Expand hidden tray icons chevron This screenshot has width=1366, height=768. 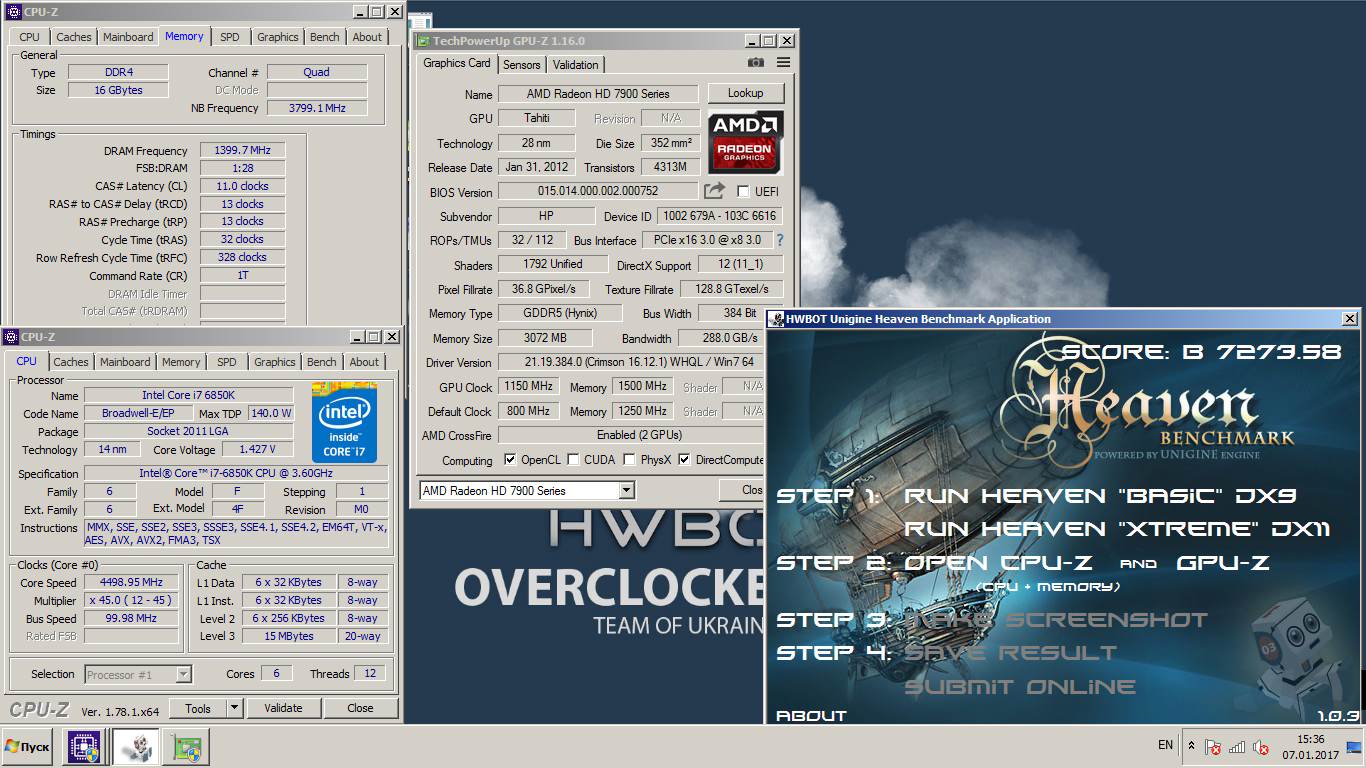click(1190, 746)
